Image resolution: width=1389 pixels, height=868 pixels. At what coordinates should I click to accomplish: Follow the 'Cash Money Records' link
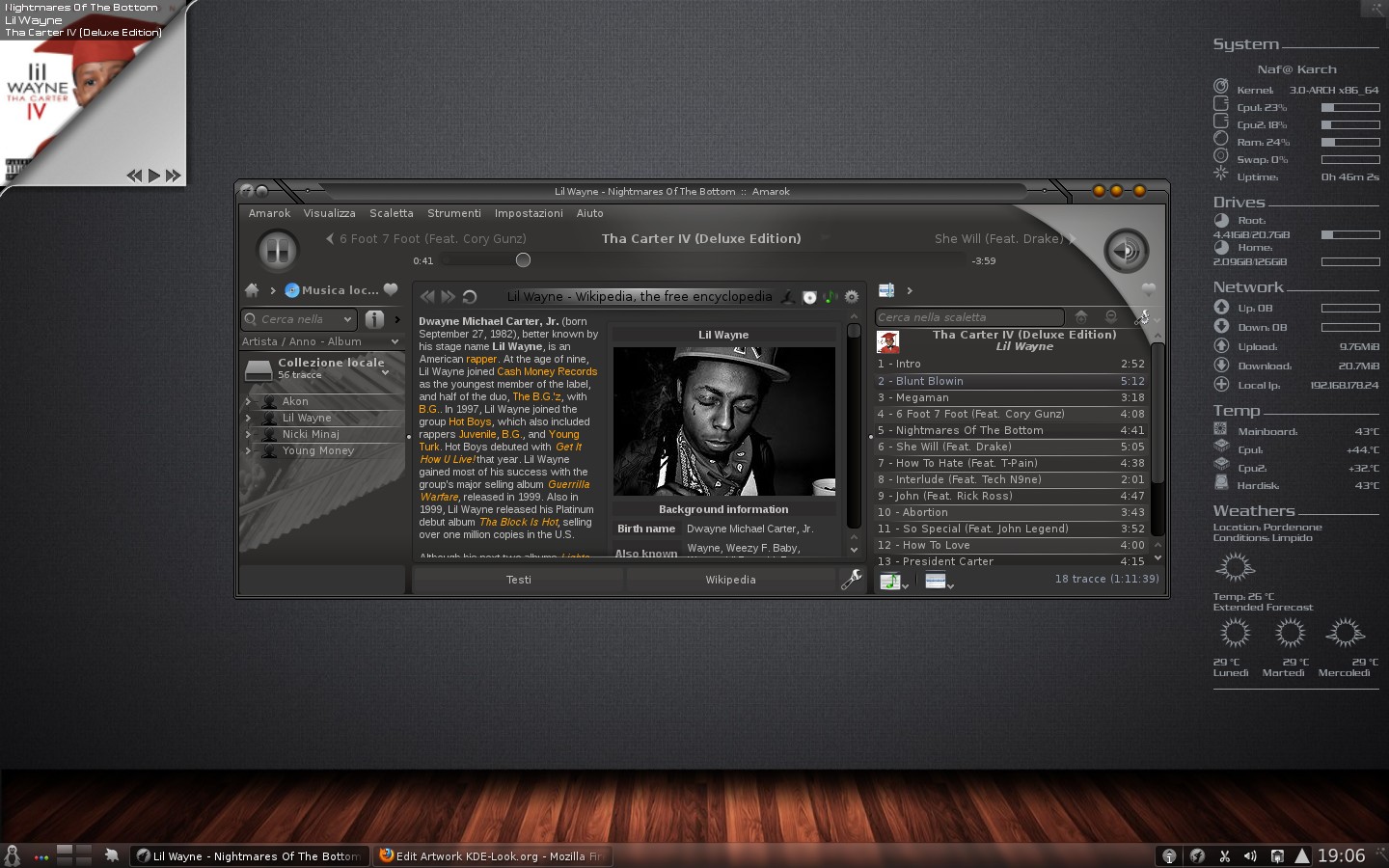click(x=547, y=371)
